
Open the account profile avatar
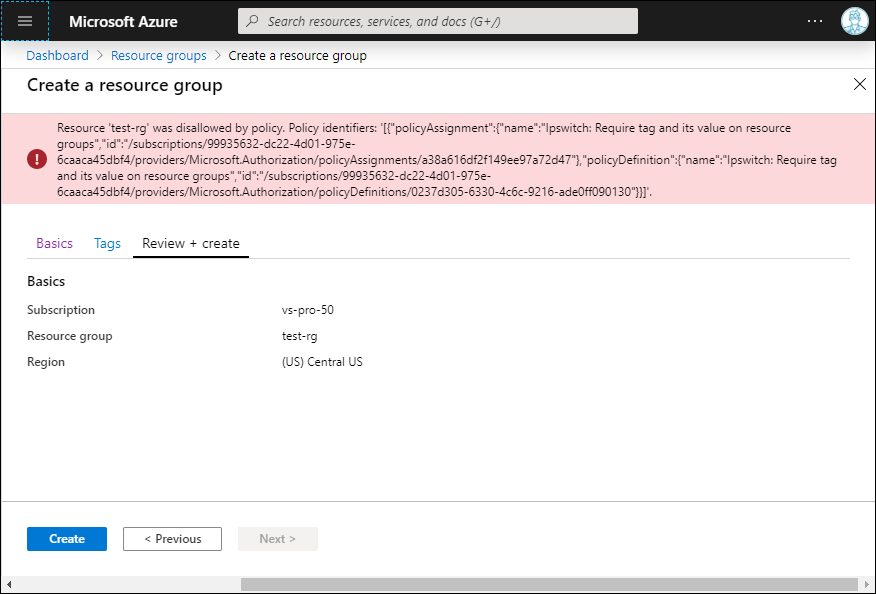pyautogui.click(x=854, y=21)
